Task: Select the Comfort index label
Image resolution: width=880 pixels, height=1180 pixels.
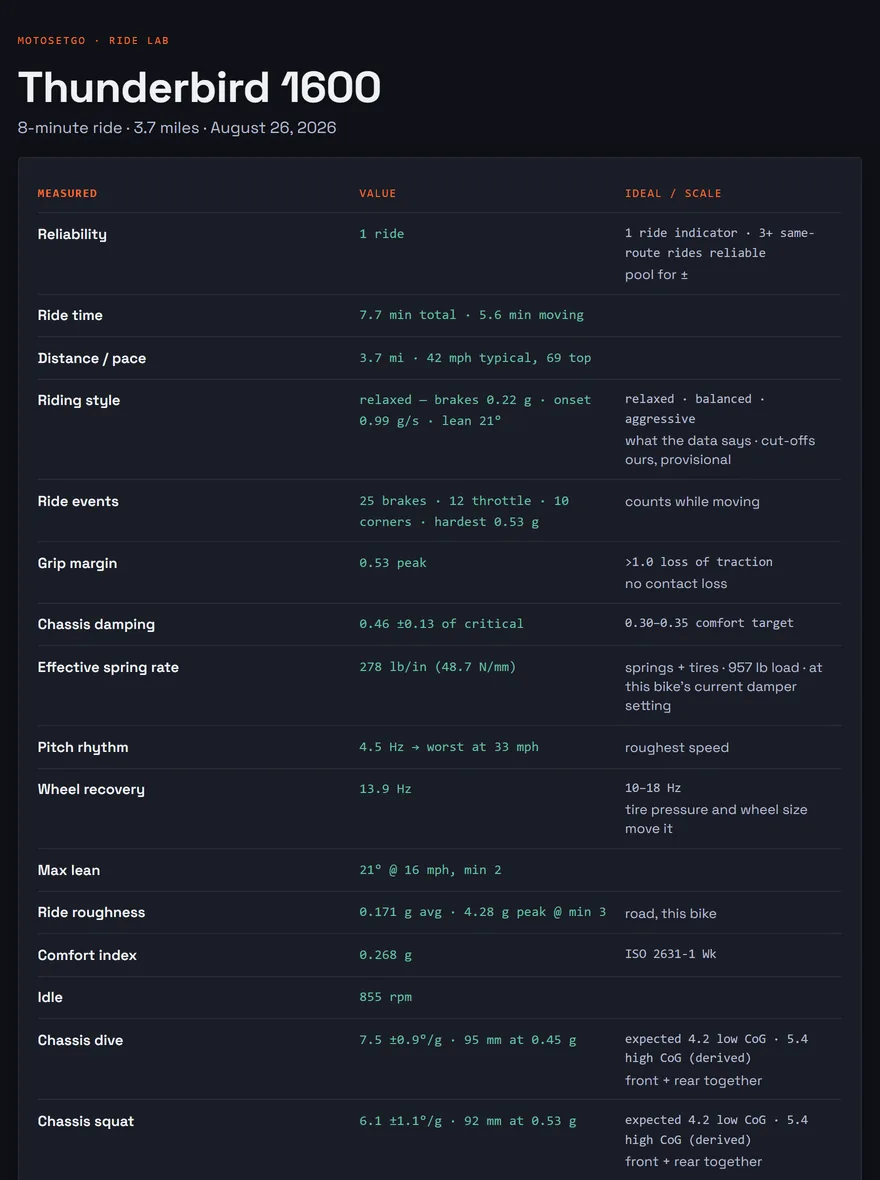Action: (x=87, y=955)
